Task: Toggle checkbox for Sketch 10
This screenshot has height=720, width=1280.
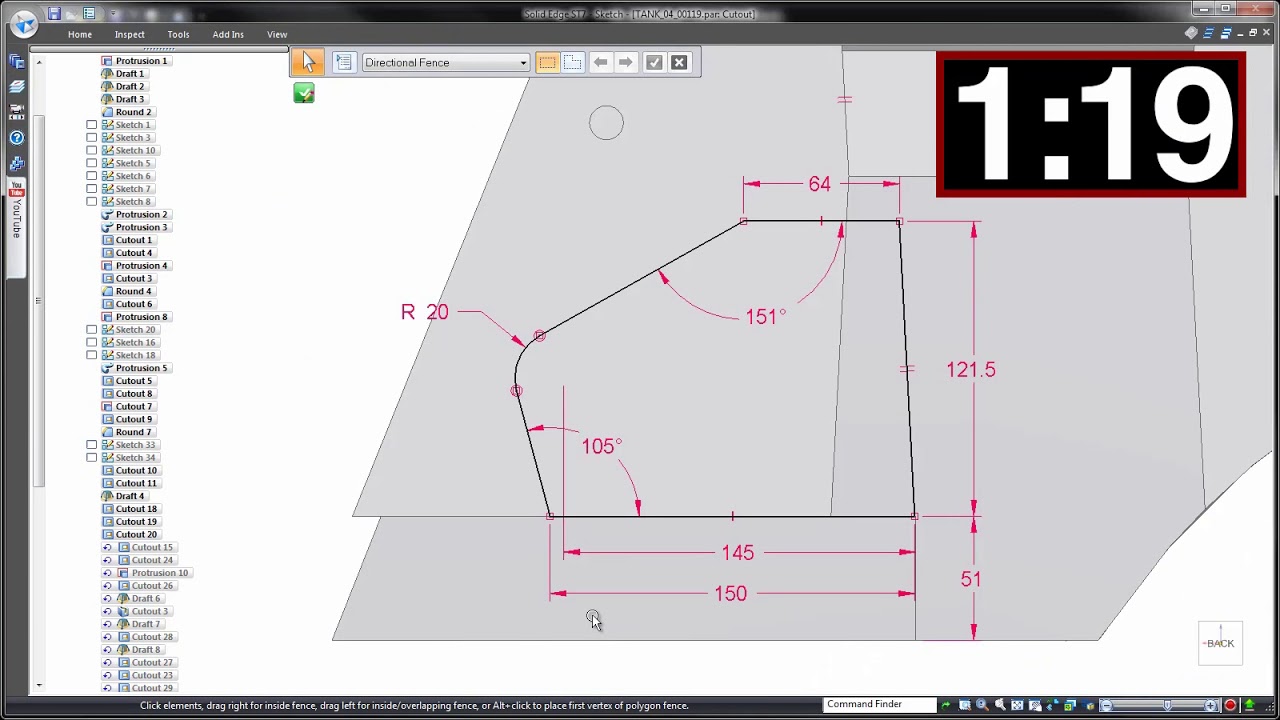Action: pyautogui.click(x=92, y=150)
